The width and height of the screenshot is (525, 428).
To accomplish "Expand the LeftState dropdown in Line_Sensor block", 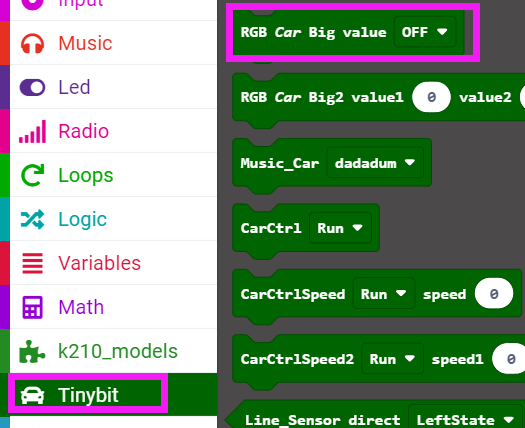I will [465, 417].
